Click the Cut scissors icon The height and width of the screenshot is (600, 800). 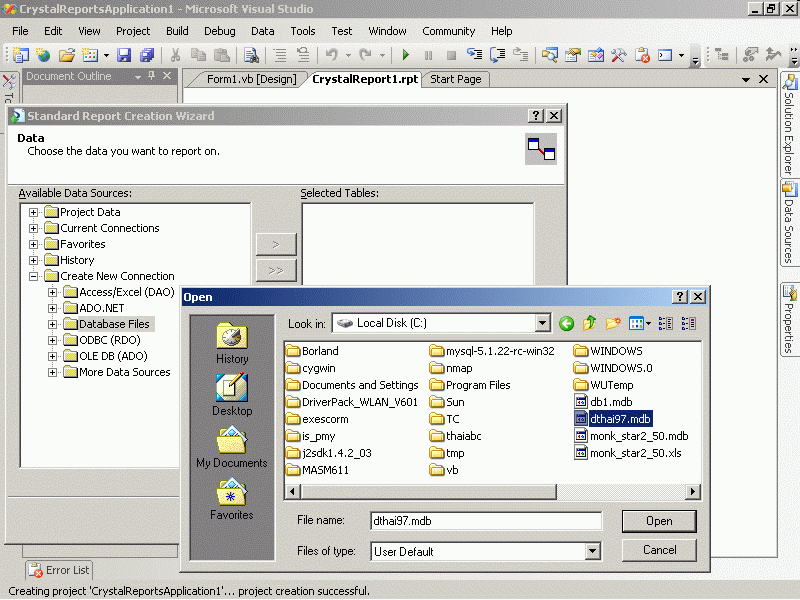point(175,55)
